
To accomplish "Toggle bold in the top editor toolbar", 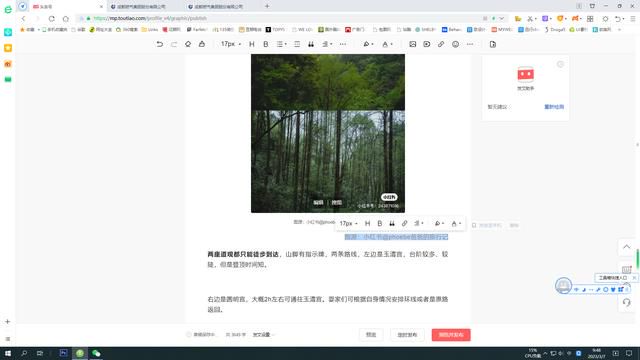I will coord(266,44).
